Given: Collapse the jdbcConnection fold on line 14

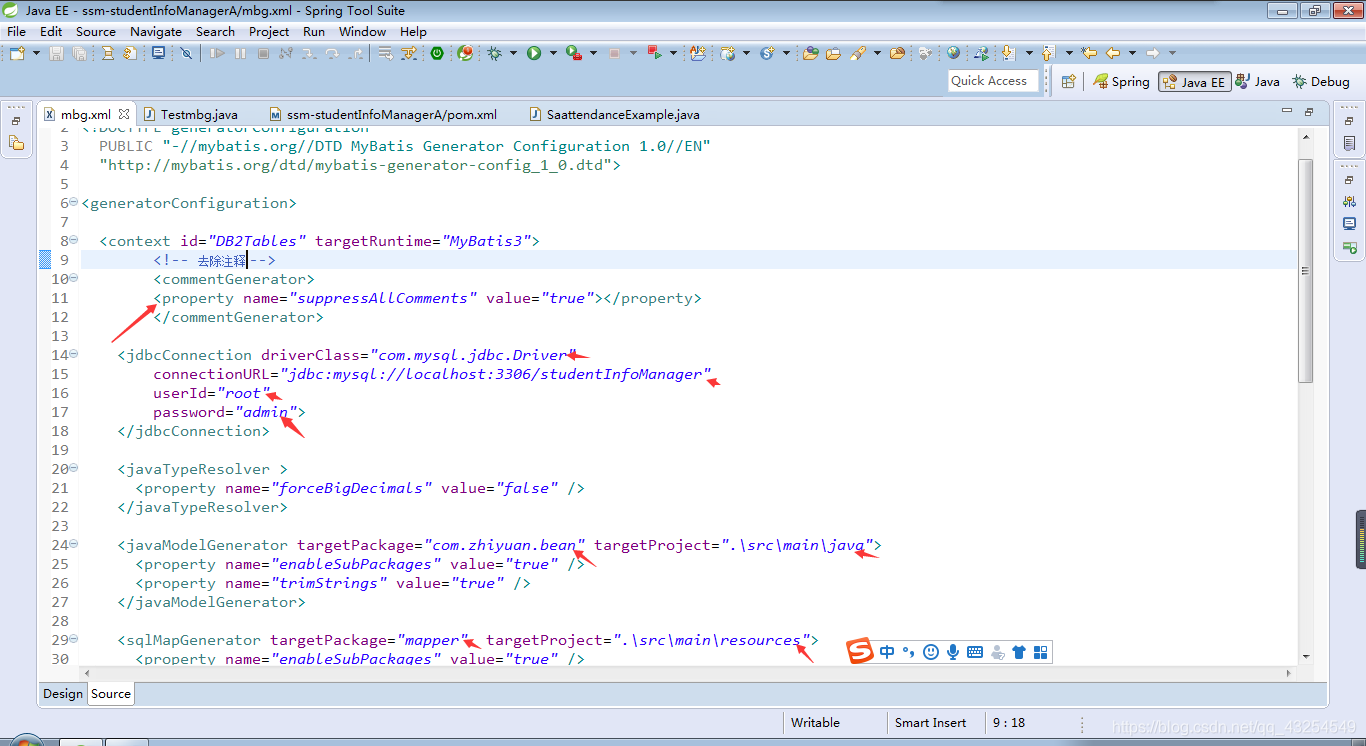Looking at the screenshot, I should pyautogui.click(x=74, y=354).
